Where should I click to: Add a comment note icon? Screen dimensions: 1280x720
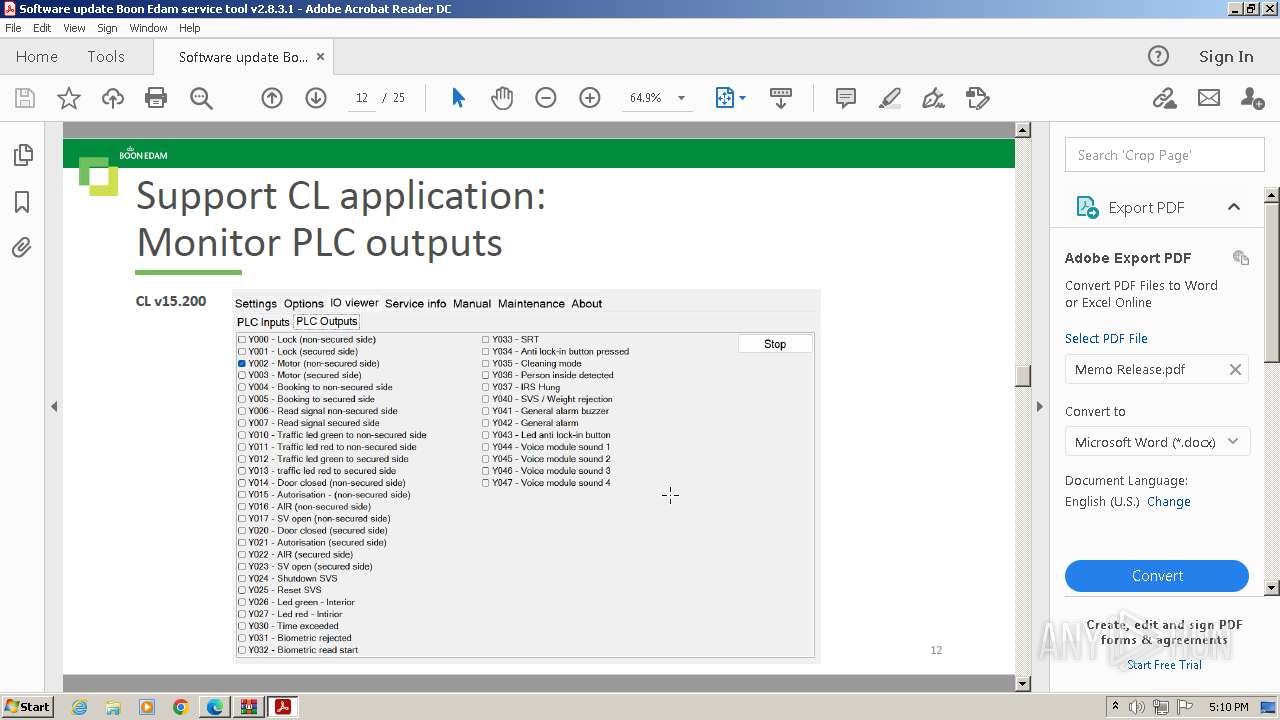(846, 98)
